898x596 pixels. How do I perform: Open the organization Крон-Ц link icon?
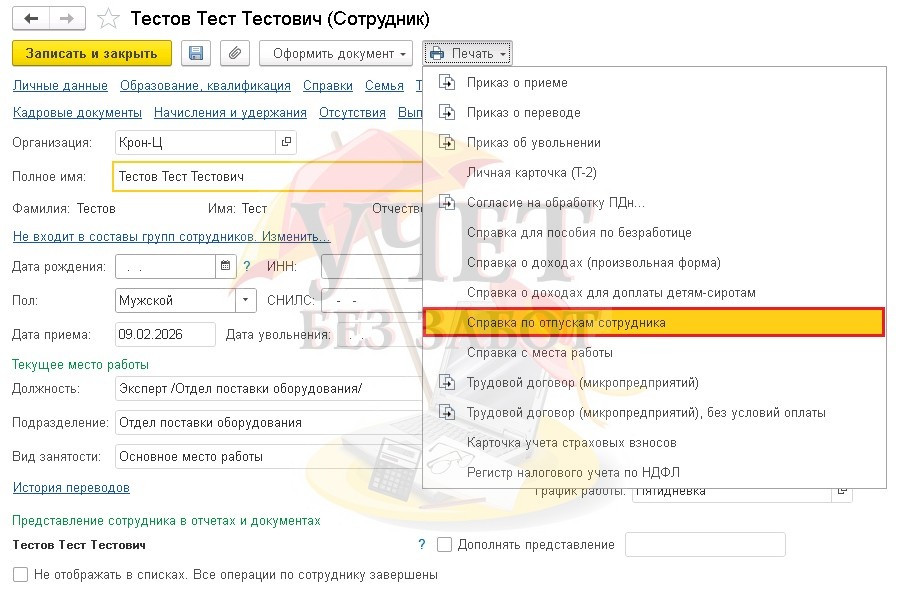(286, 141)
